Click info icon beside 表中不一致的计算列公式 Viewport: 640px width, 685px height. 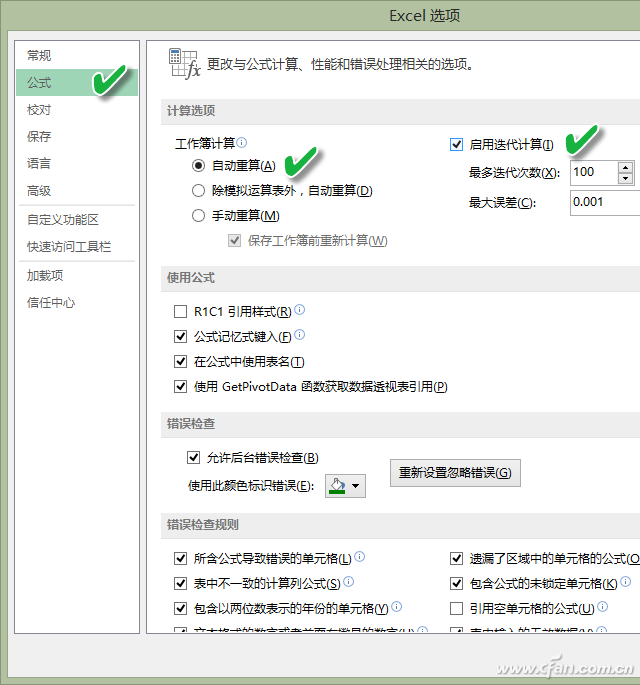click(349, 581)
